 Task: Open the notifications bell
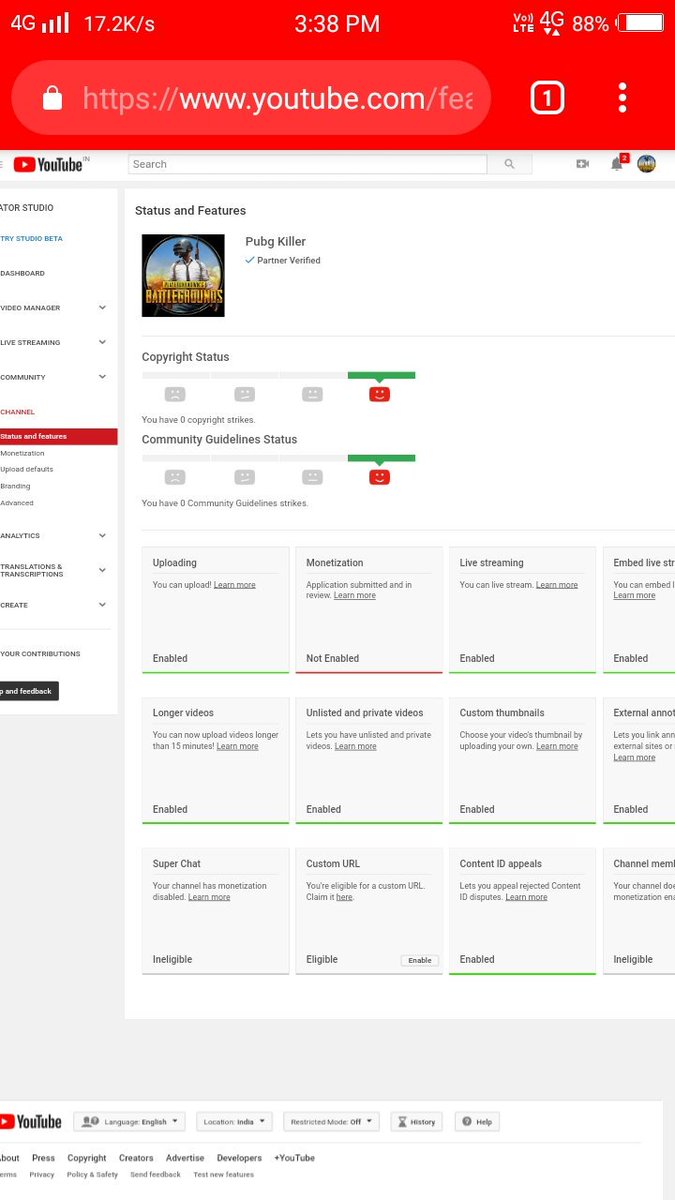click(x=617, y=164)
